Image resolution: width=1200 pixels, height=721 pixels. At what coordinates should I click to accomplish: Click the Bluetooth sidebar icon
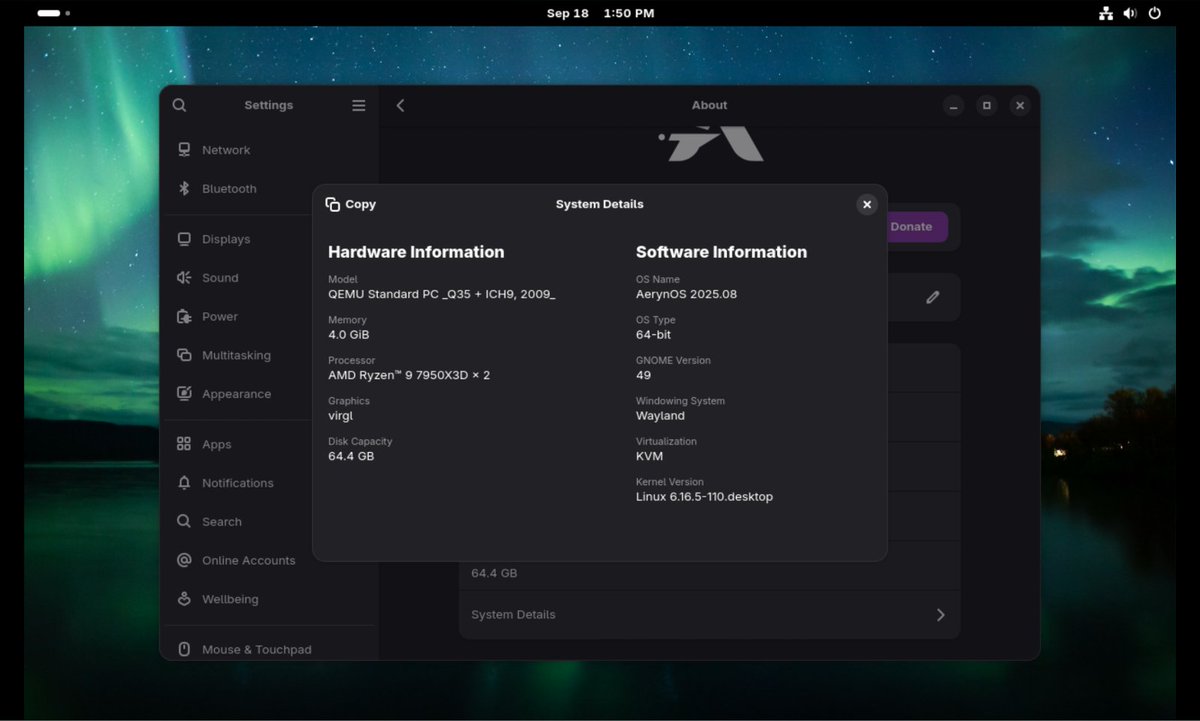point(184,188)
